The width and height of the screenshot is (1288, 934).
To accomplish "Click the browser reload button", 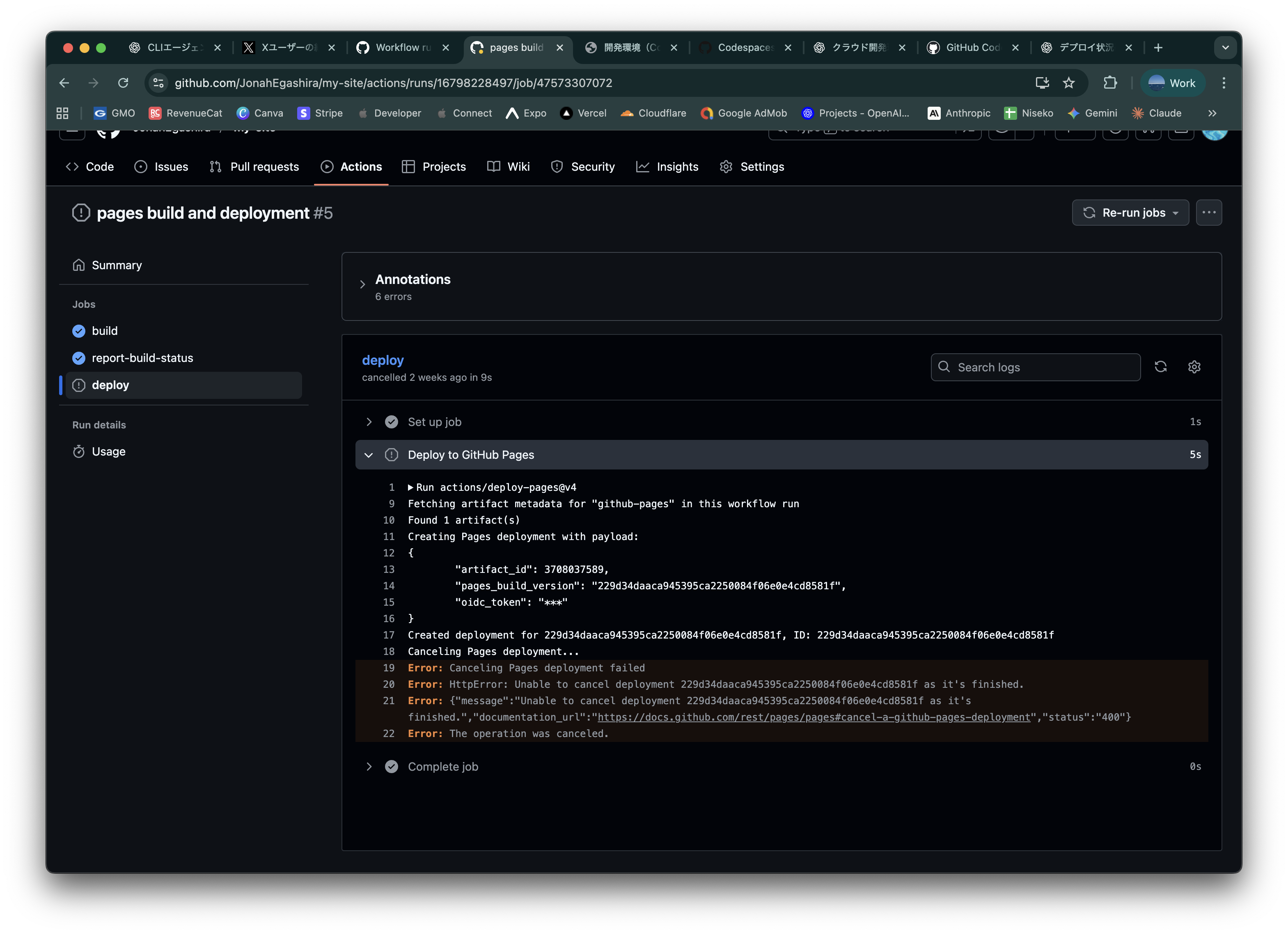I will [123, 83].
